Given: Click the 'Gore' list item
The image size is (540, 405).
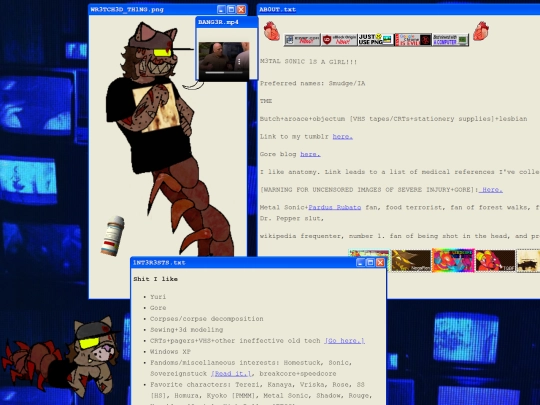Looking at the screenshot, I should pos(158,308).
